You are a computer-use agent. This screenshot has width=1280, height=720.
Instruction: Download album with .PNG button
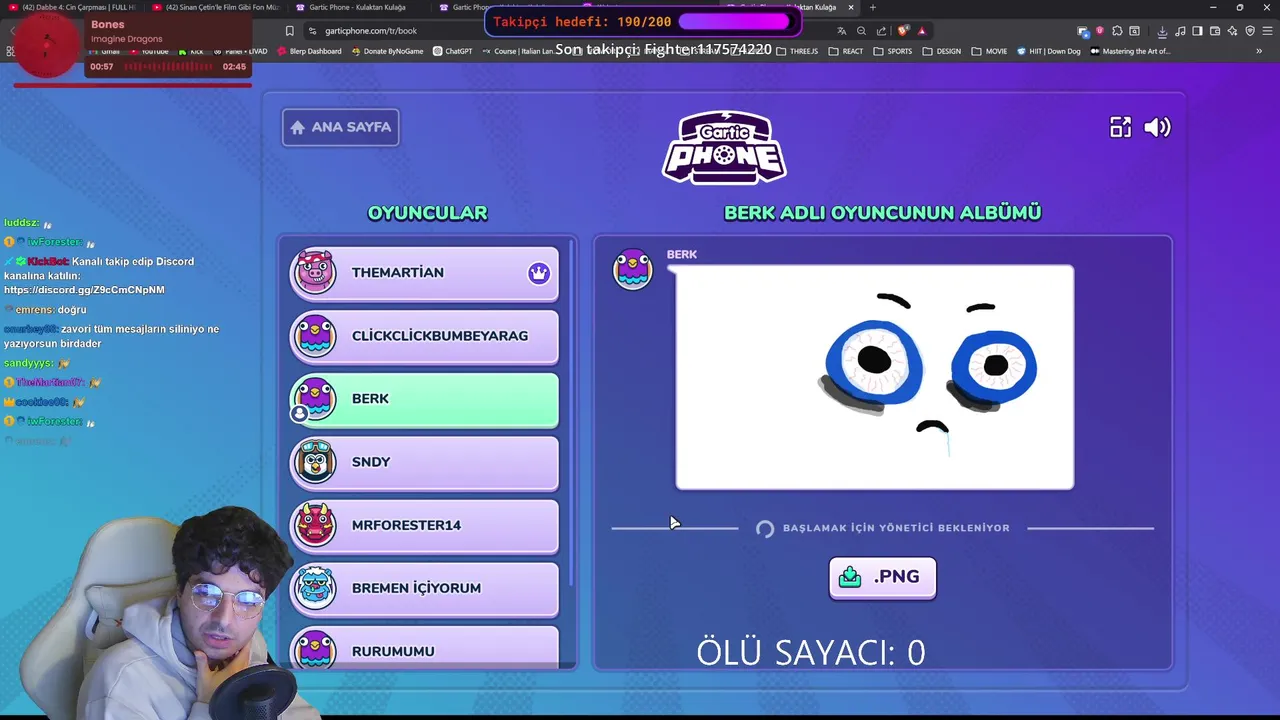click(883, 578)
